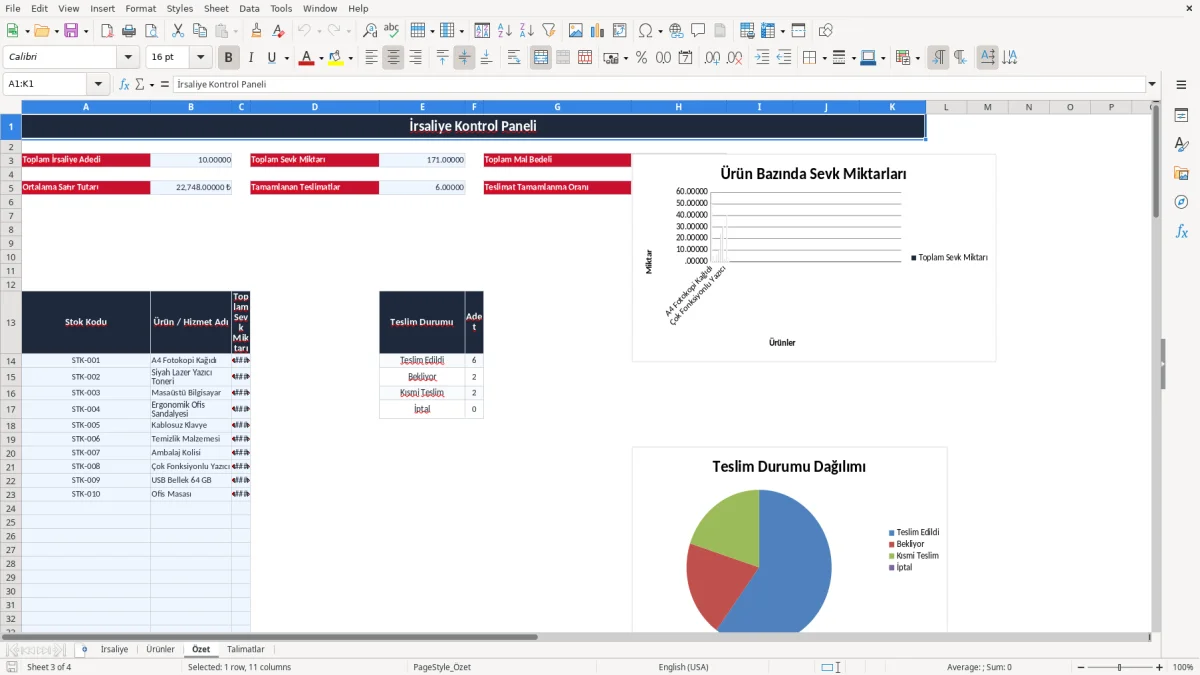
Task: Click the AutoFilter funnel icon
Action: 548,31
